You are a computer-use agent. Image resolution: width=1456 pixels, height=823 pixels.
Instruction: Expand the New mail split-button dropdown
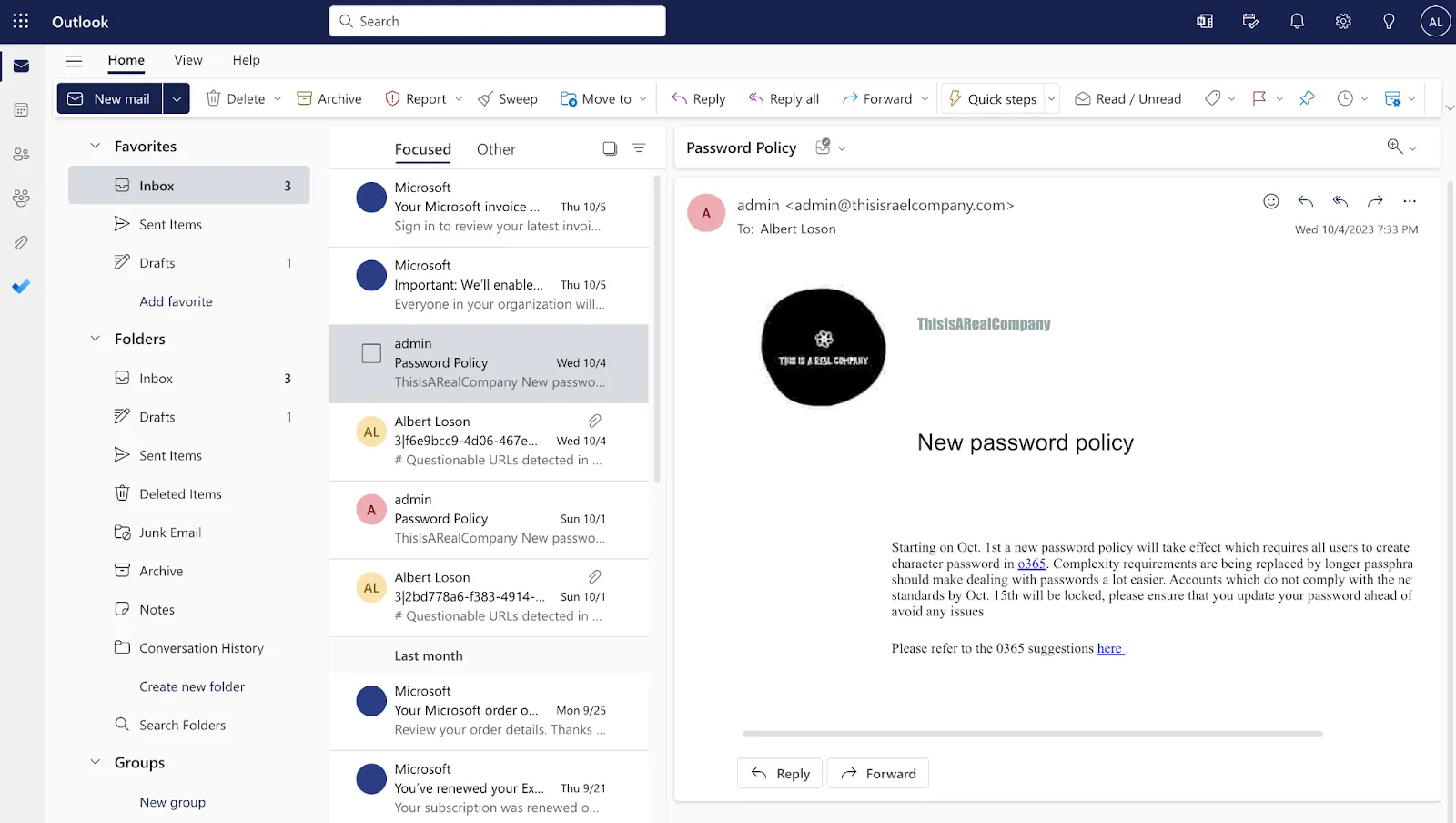[x=177, y=98]
